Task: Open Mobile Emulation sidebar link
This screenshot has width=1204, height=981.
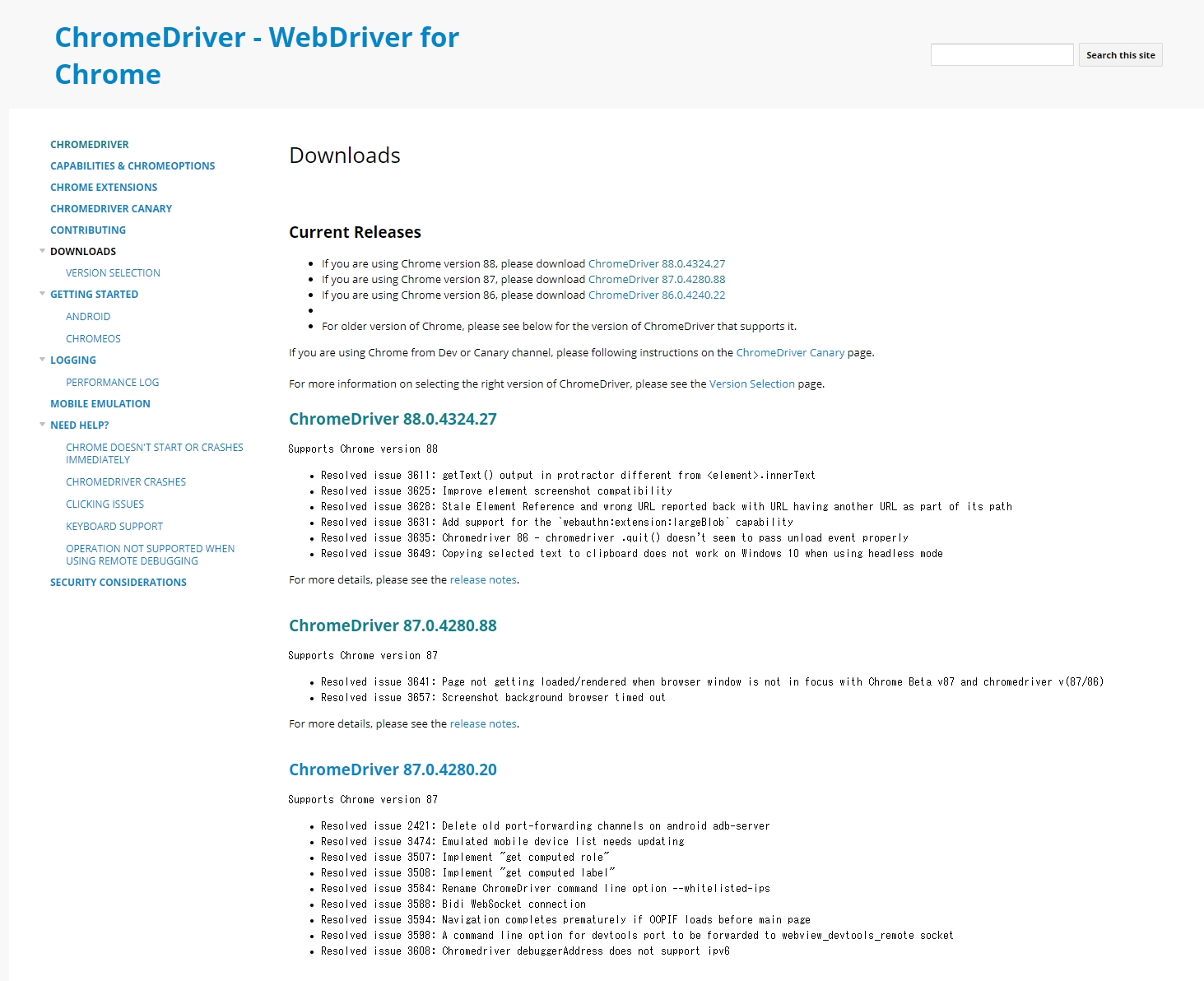Action: pos(100,403)
